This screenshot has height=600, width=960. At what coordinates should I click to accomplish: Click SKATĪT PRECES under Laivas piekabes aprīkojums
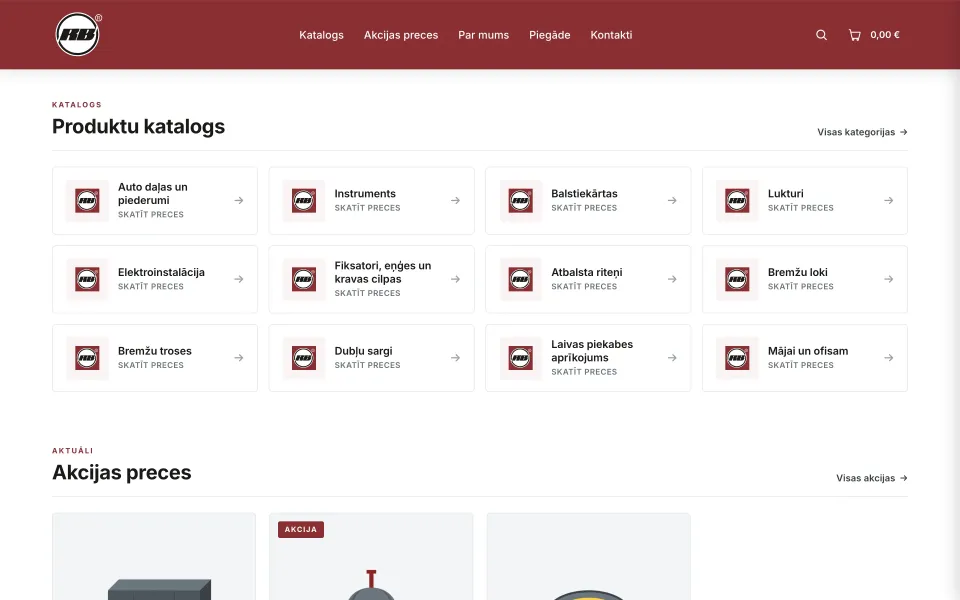pos(584,372)
